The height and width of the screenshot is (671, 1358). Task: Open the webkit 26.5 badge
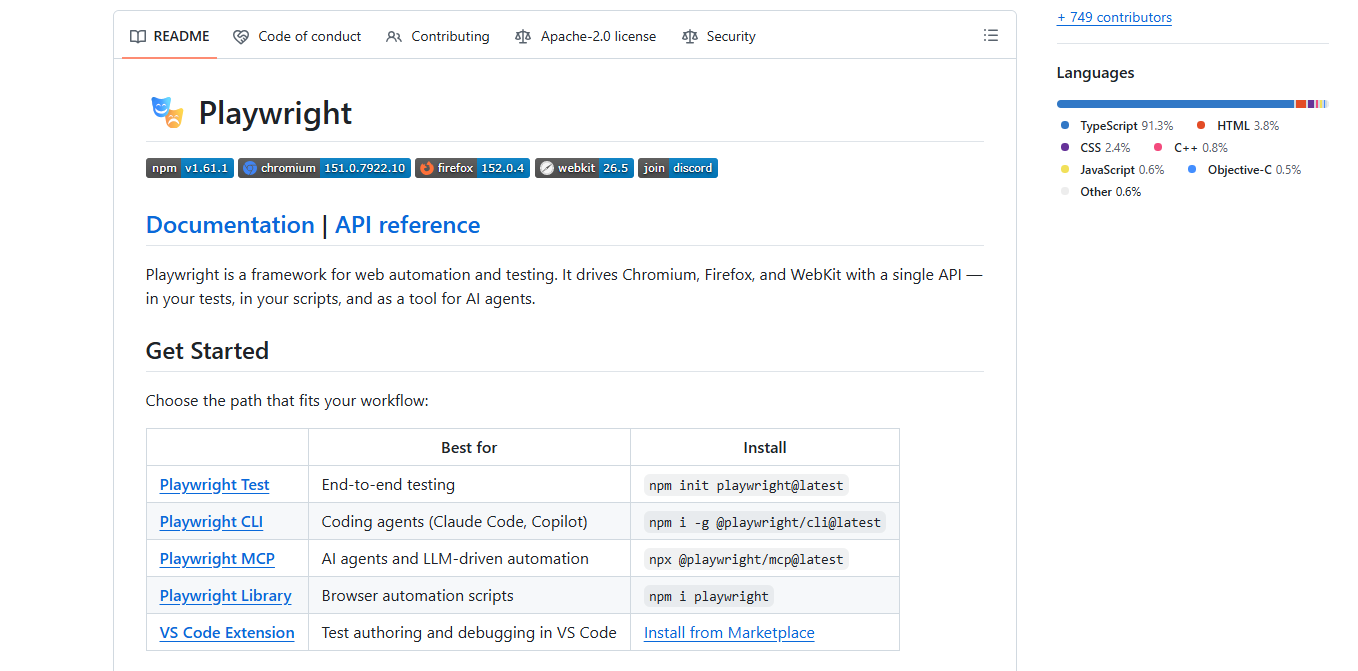pos(584,168)
